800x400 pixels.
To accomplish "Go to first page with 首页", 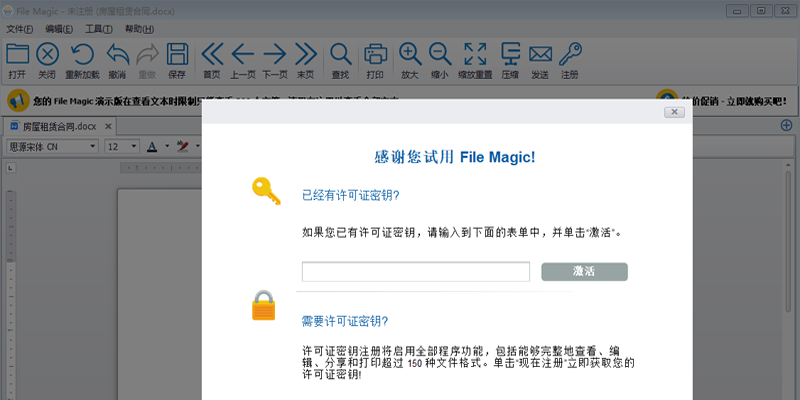I will [212, 54].
